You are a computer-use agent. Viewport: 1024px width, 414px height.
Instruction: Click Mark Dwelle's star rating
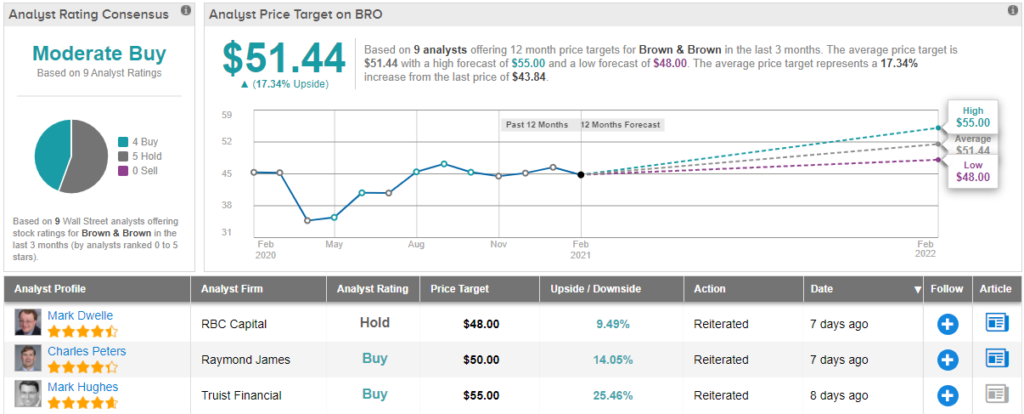pyautogui.click(x=83, y=331)
